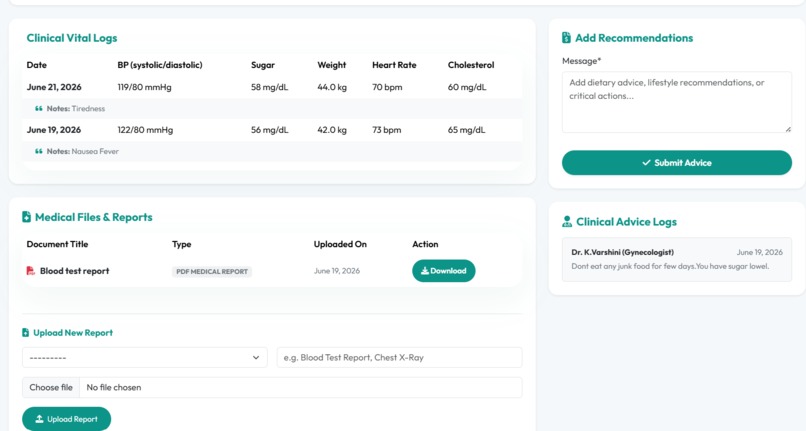Click the Medical Files & Reports file icon
Screen dimensions: 806x431
point(26,217)
